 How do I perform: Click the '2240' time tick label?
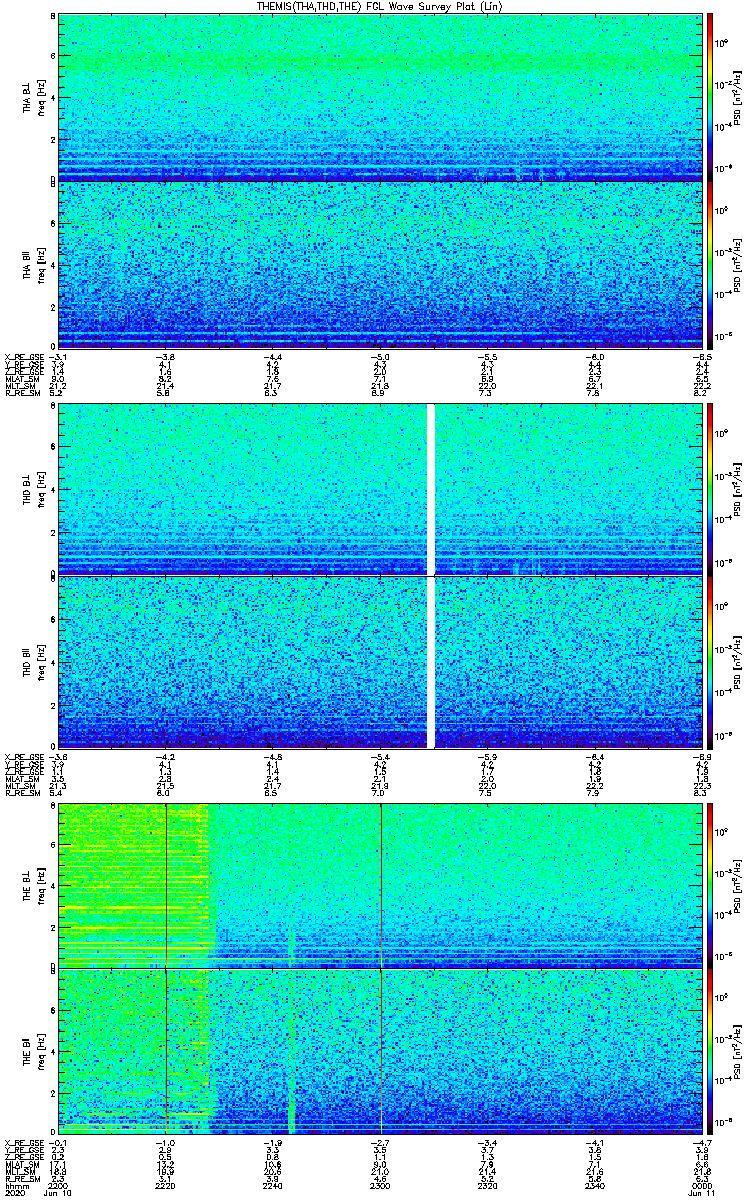272,1186
